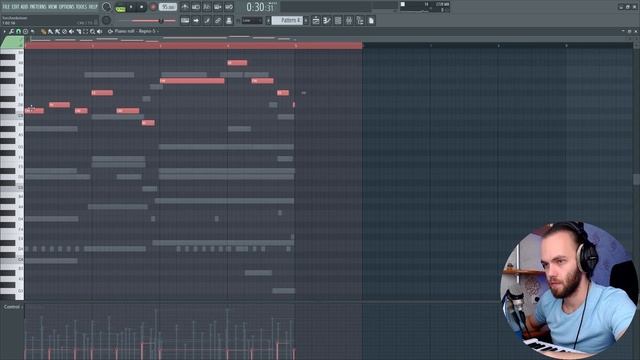Click the tempo display showing 95

(168, 7)
